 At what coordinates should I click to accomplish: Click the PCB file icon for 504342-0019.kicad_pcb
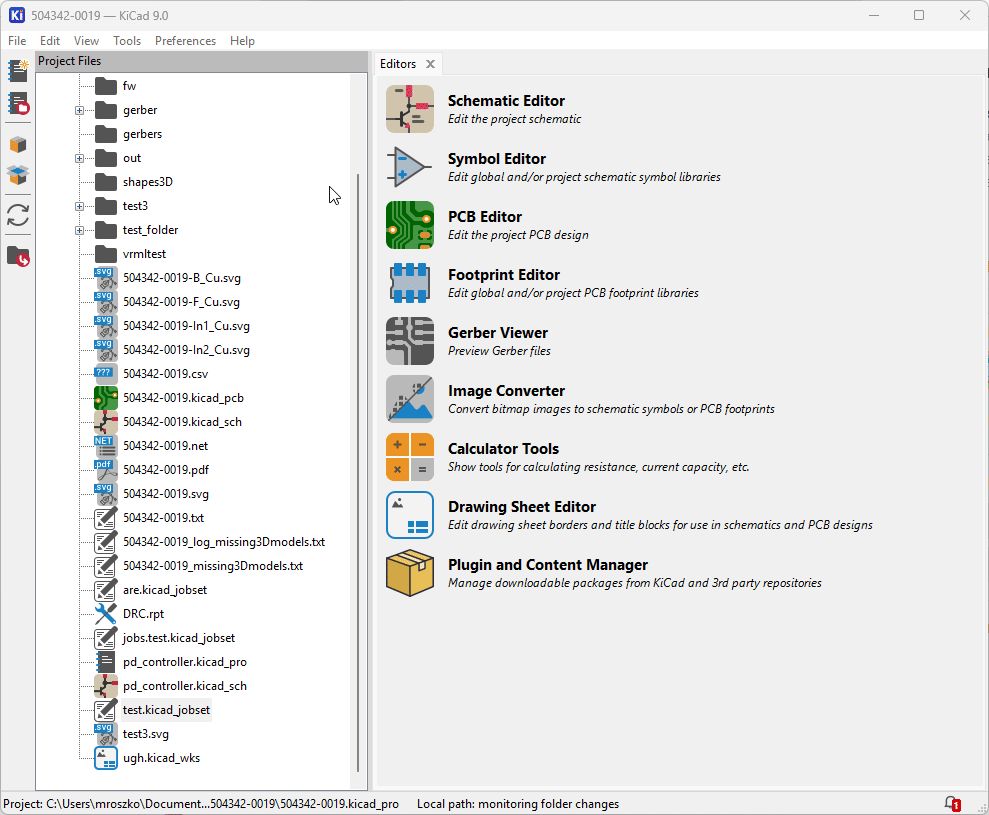[106, 398]
